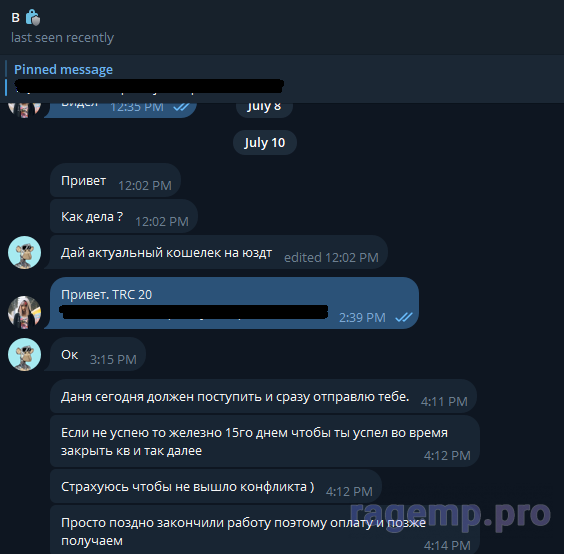Click the July 10 date badge
This screenshot has width=564, height=554.
click(x=265, y=143)
